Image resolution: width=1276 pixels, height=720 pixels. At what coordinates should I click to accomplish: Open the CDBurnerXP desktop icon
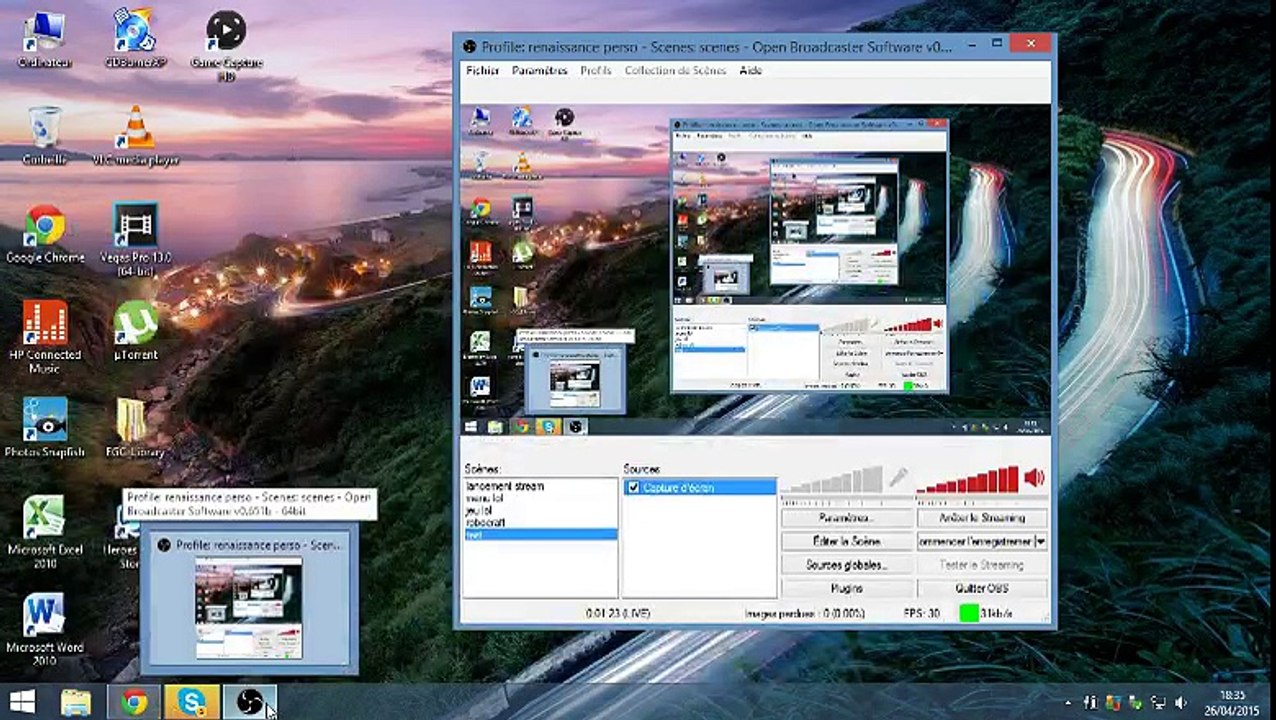pyautogui.click(x=135, y=41)
